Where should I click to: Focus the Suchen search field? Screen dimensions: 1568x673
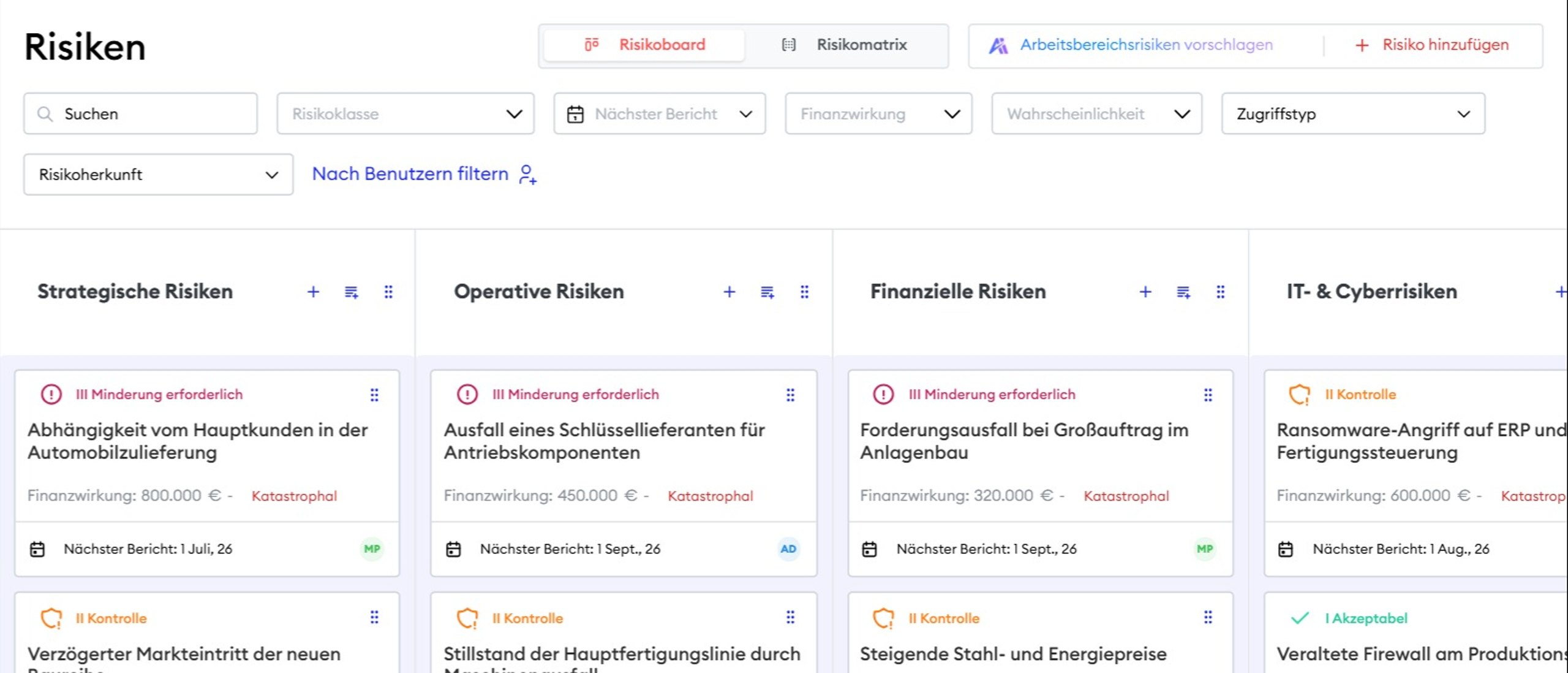pos(140,113)
